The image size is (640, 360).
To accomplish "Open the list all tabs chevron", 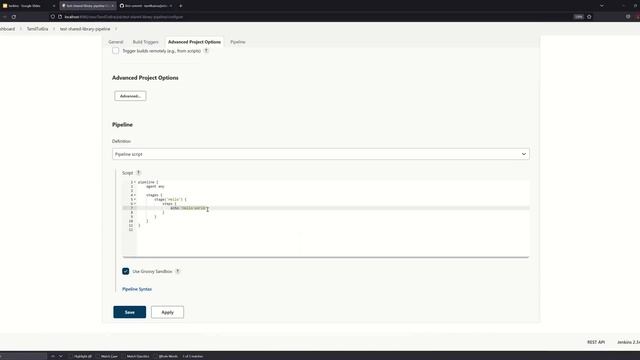I will pyautogui.click(x=602, y=6).
